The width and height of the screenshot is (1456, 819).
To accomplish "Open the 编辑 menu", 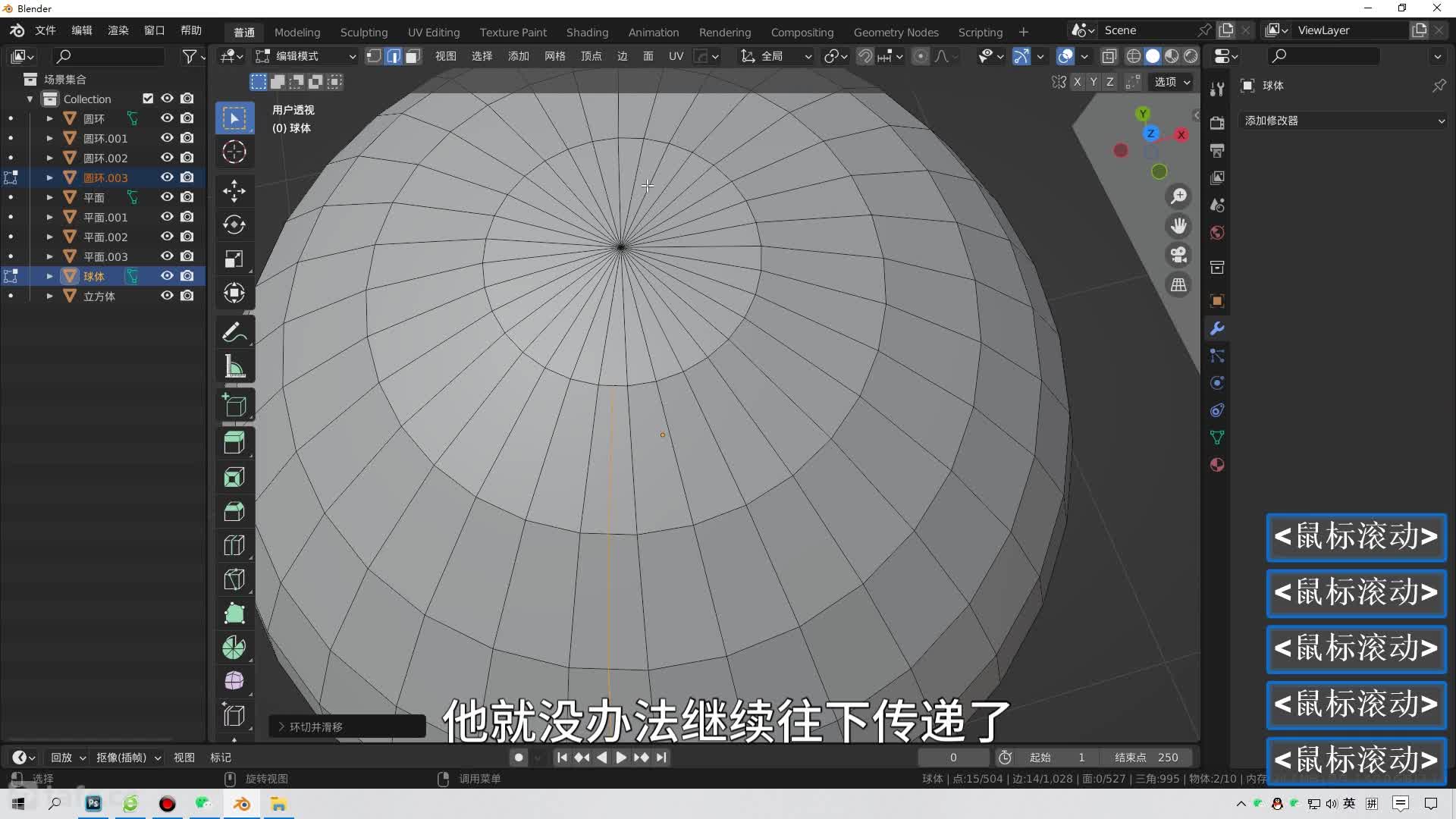I will click(82, 31).
